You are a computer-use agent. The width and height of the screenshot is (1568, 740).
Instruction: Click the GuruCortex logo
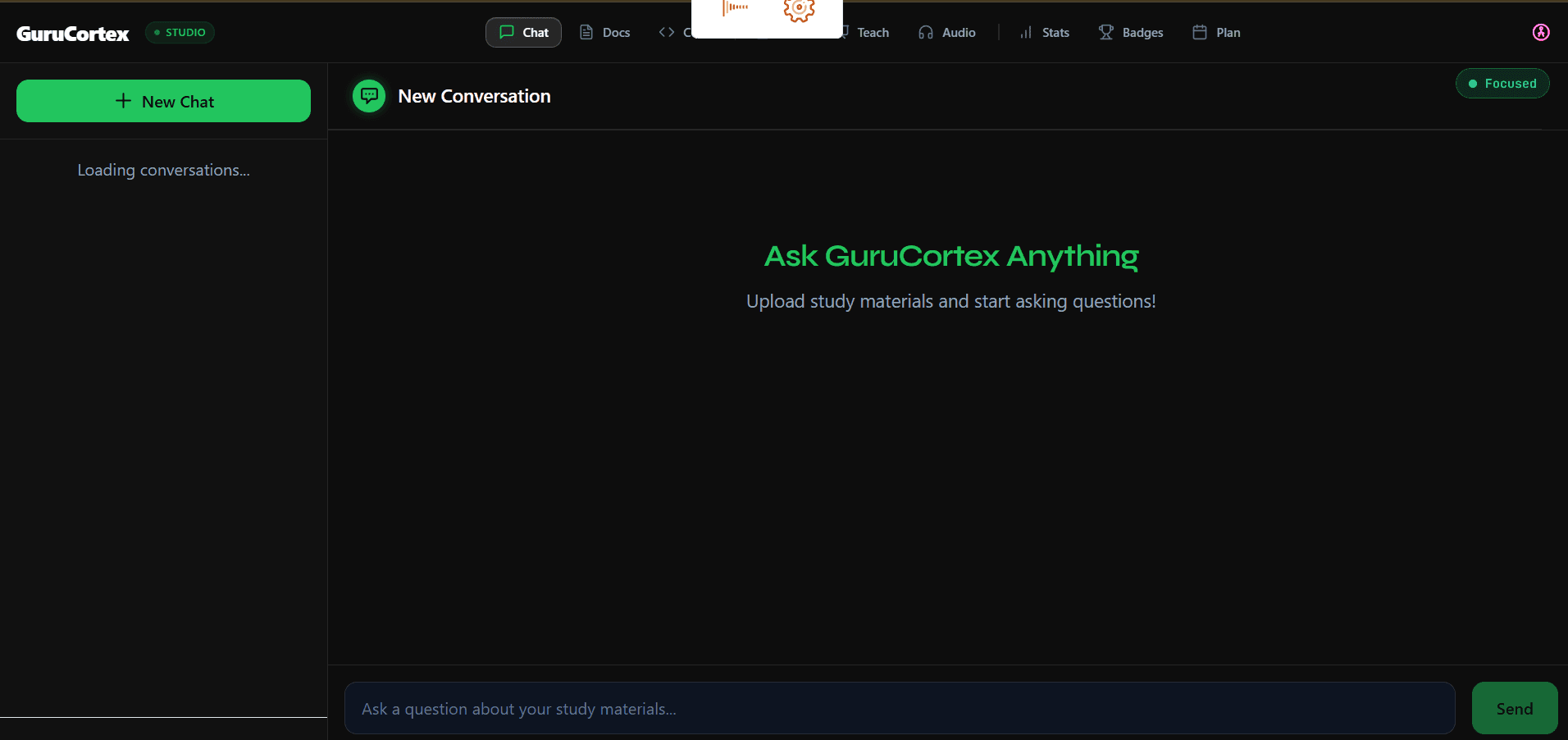pyautogui.click(x=73, y=34)
